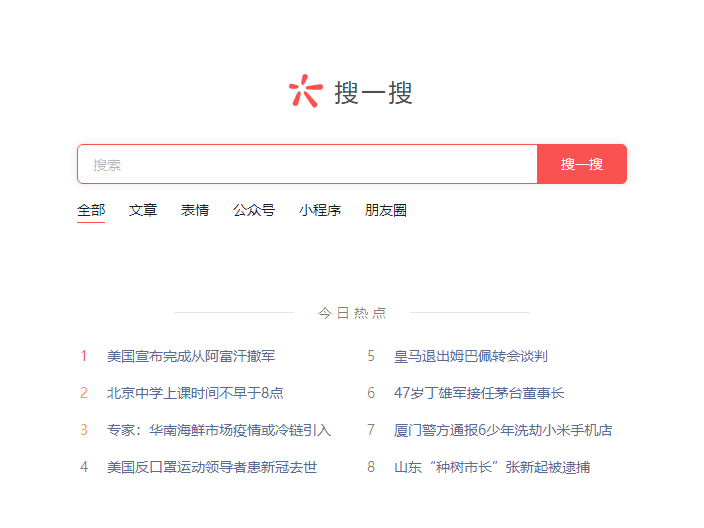The image size is (704, 528).
Task: Click the red 搜一搜 logo icon
Action: [x=305, y=91]
